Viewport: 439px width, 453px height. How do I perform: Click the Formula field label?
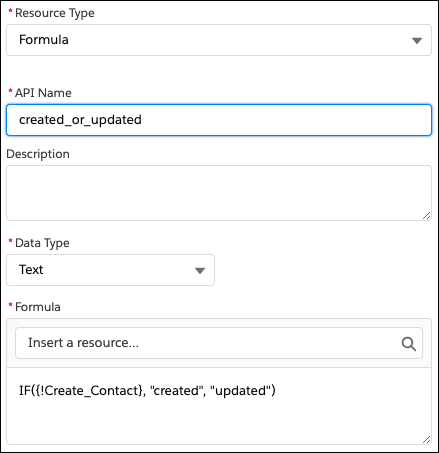[38, 307]
